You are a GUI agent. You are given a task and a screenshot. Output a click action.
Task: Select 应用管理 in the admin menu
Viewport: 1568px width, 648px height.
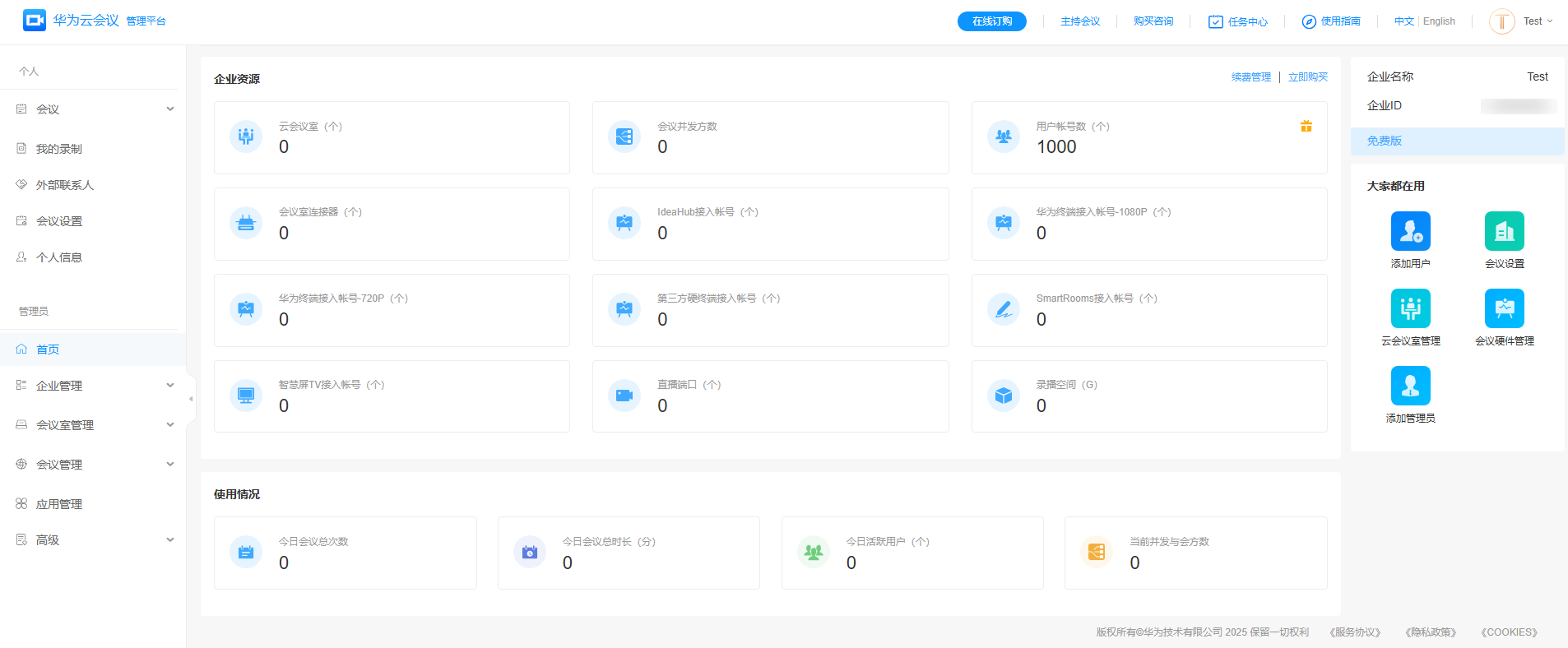pos(59,504)
